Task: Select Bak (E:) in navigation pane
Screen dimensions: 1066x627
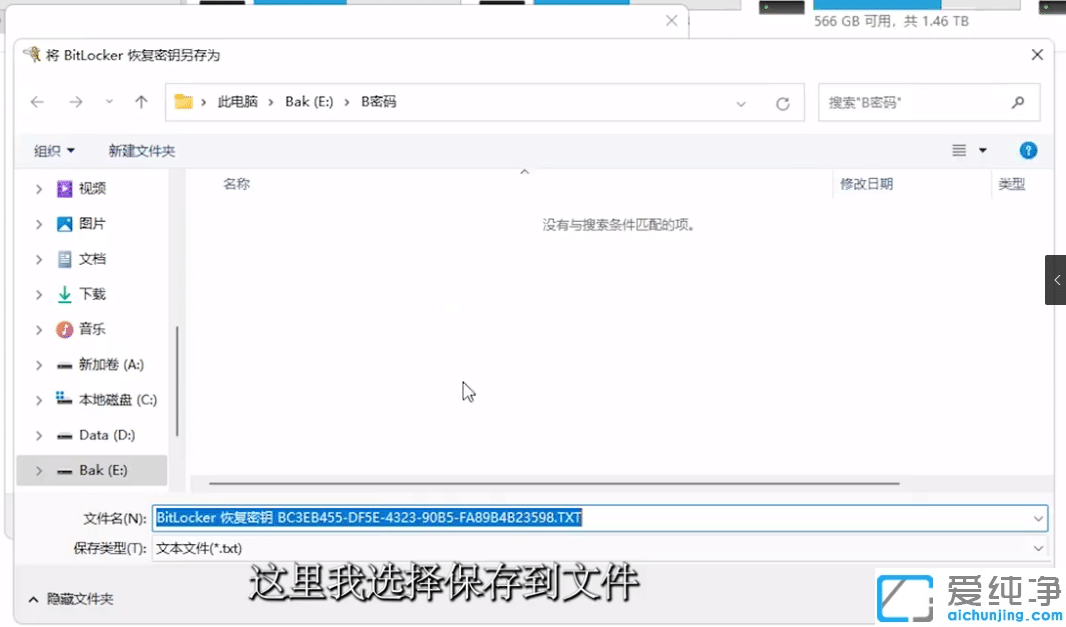Action: point(103,471)
